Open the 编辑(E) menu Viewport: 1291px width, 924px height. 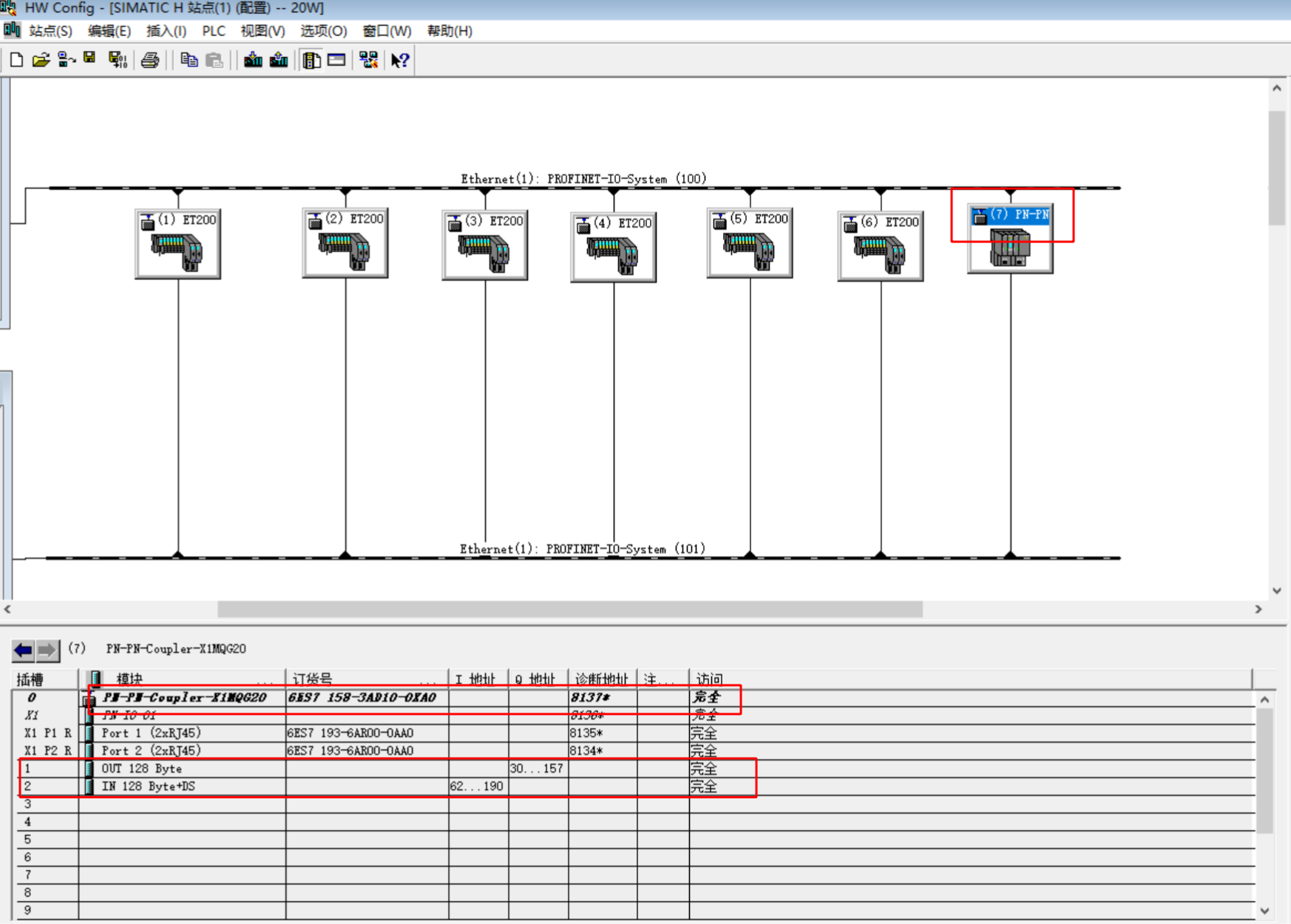(x=109, y=31)
